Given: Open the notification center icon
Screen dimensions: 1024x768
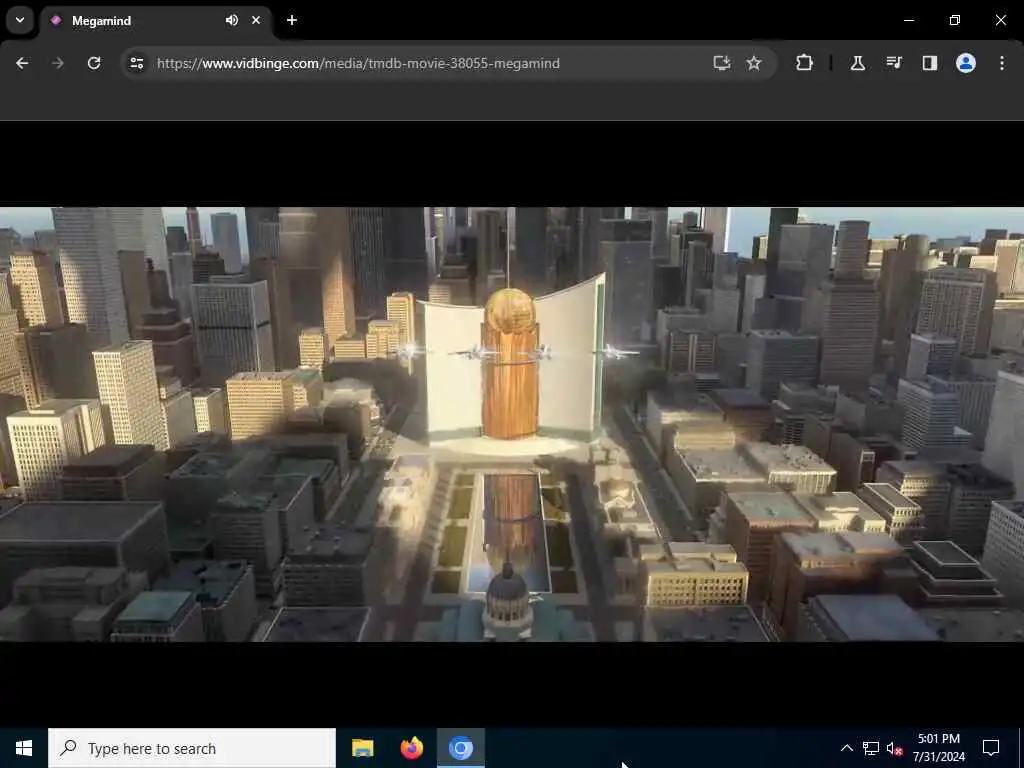Looking at the screenshot, I should click(991, 748).
